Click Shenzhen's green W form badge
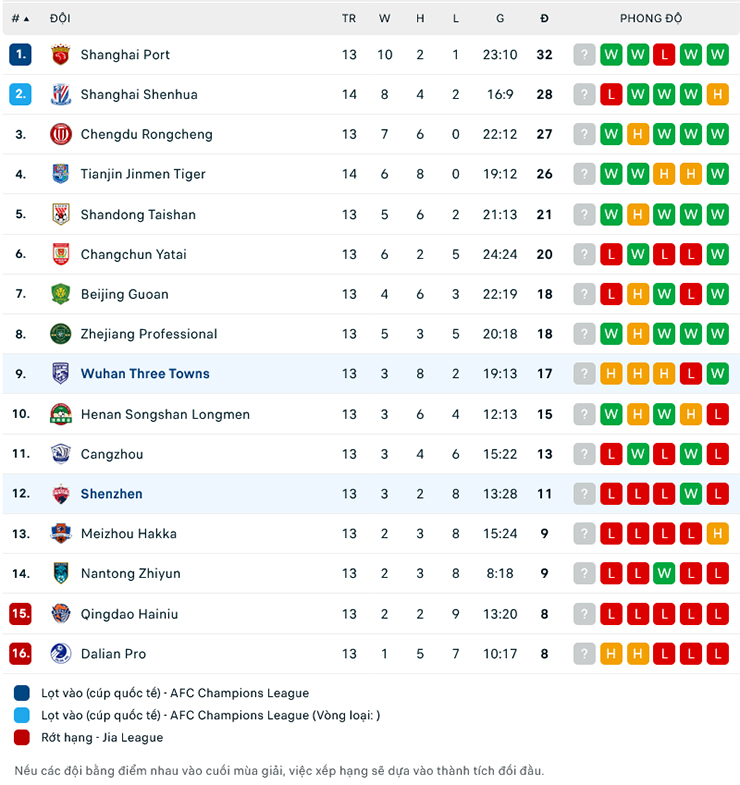The image size is (740, 785). 691,494
